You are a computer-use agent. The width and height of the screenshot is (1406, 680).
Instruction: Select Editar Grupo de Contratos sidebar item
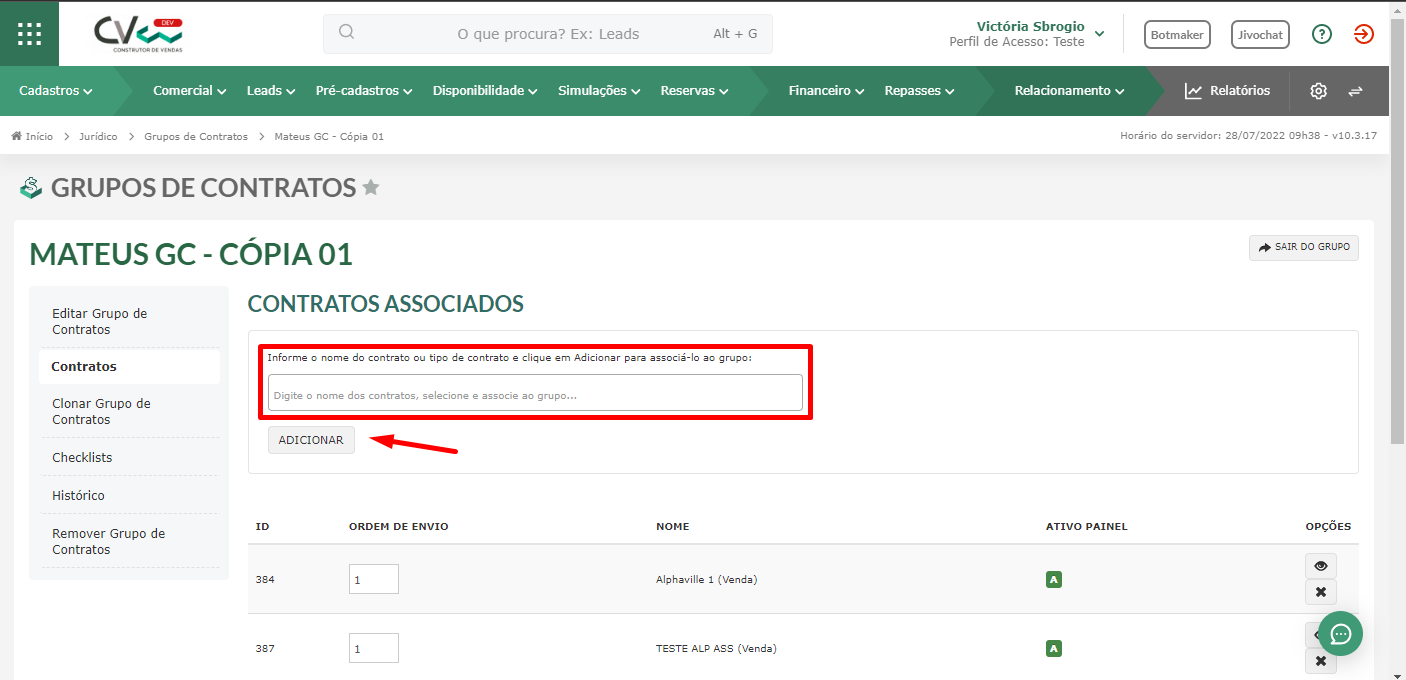(x=129, y=321)
